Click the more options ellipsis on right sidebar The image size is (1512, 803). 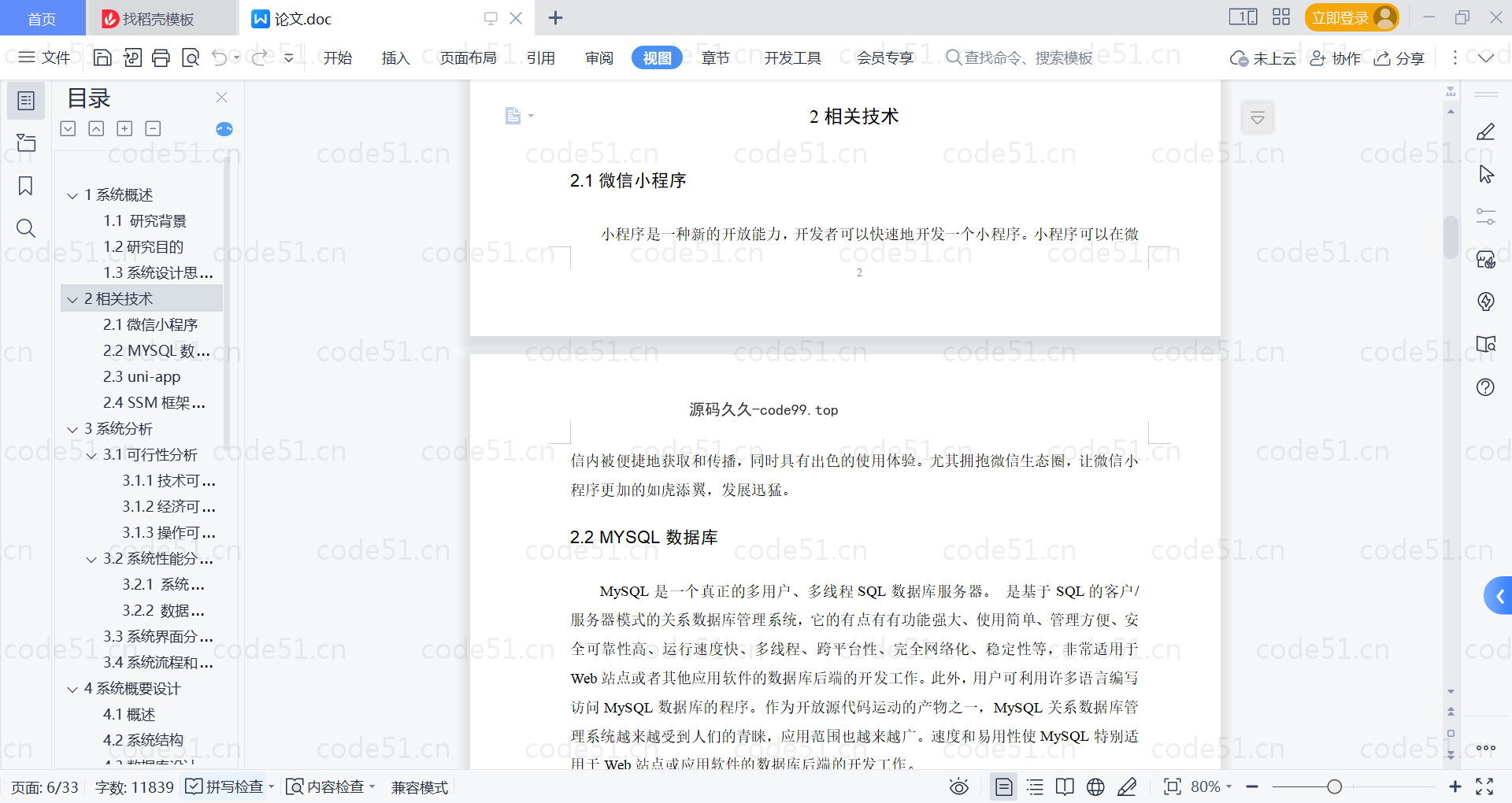[1486, 748]
